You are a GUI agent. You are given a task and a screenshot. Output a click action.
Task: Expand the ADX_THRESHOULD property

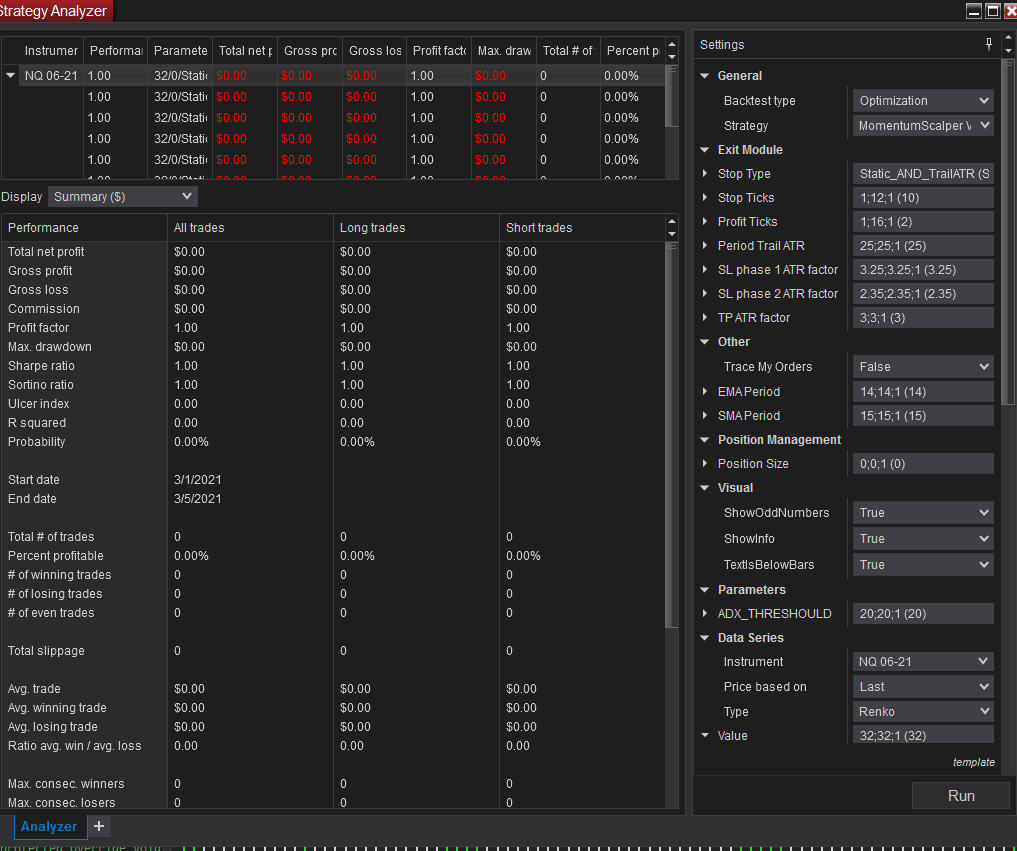tap(705, 614)
